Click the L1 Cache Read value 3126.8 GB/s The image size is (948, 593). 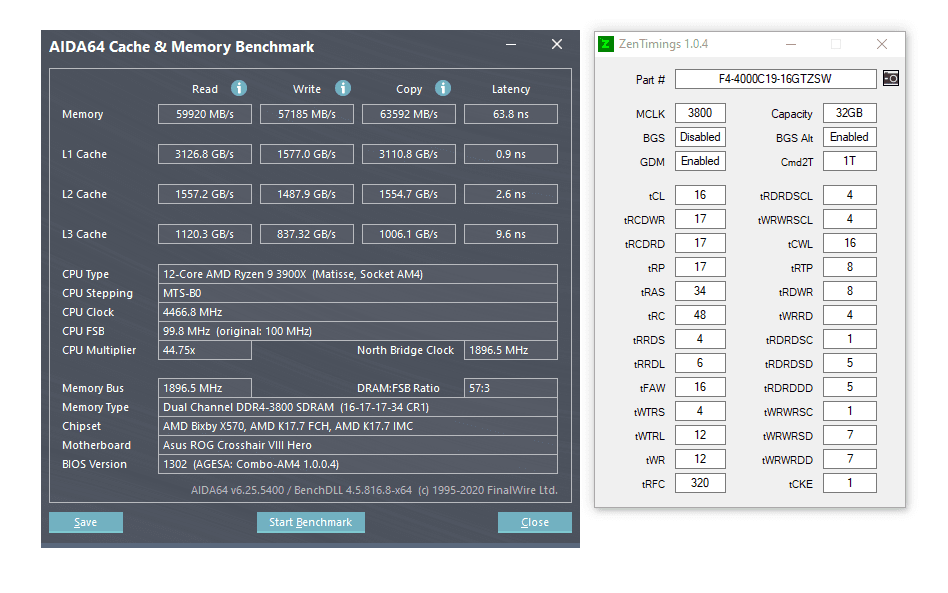(205, 154)
